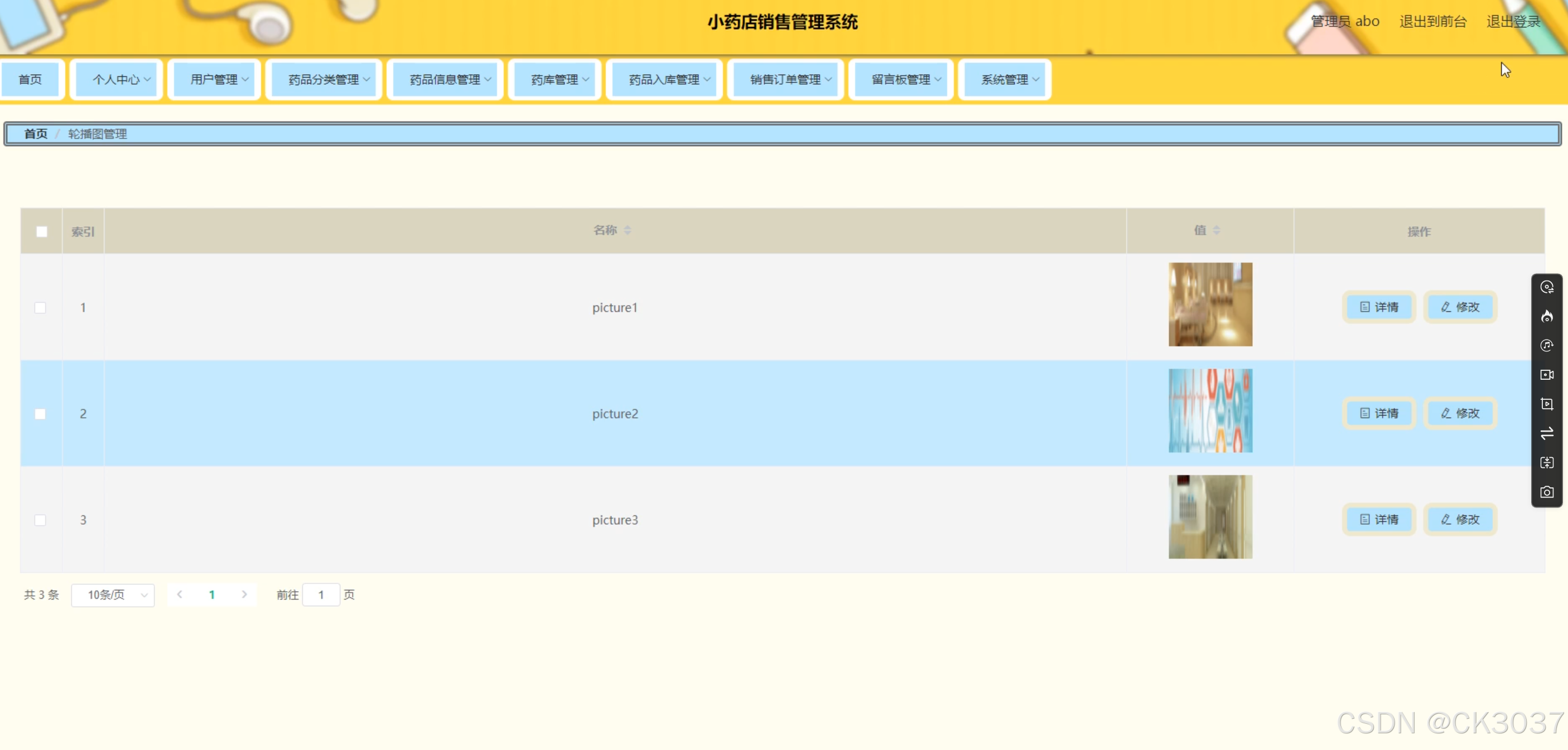
Task: Click the crop video icon in side toolbar
Action: coord(1546,404)
